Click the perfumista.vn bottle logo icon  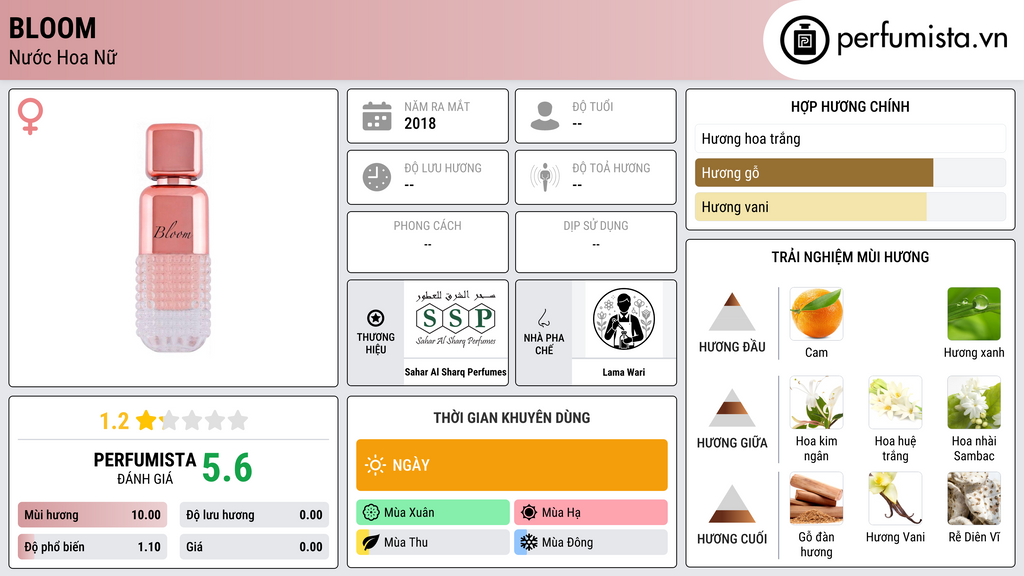[x=804, y=40]
